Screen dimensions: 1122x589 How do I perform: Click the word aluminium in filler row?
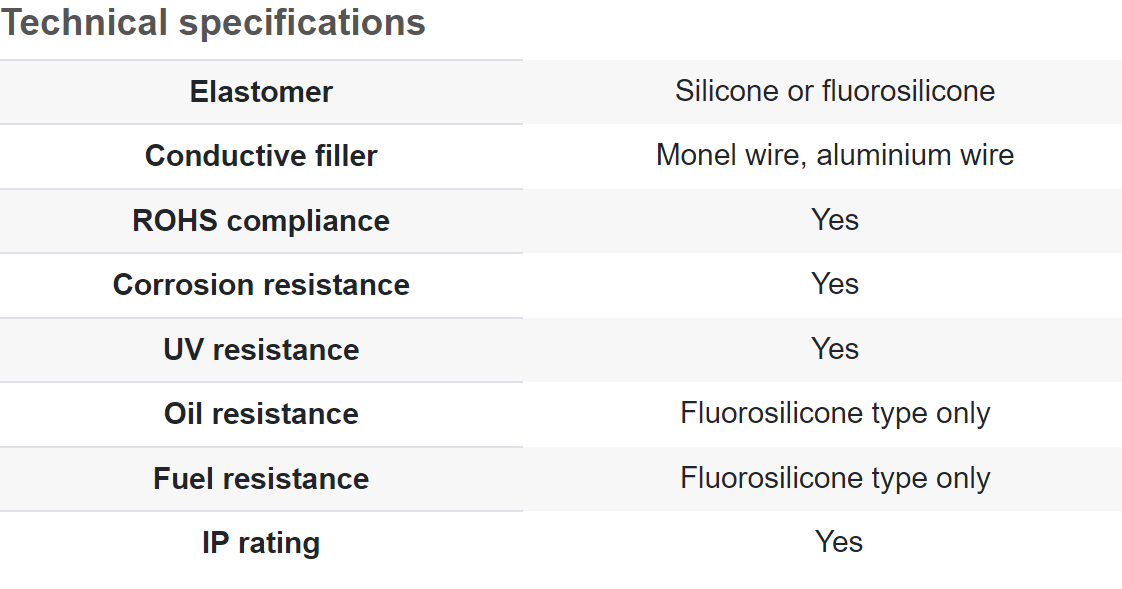click(884, 155)
